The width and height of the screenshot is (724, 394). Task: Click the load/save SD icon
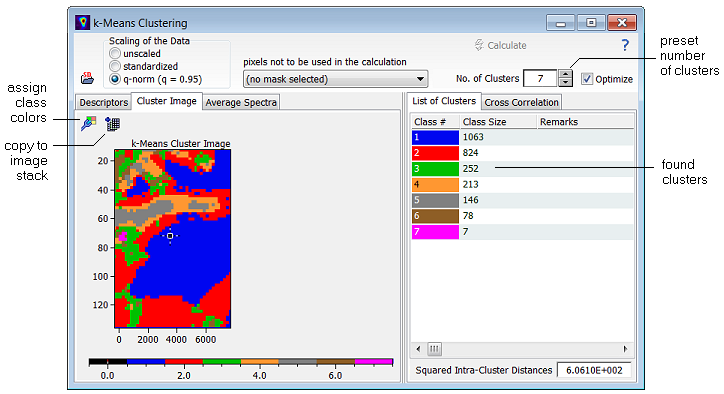87,78
